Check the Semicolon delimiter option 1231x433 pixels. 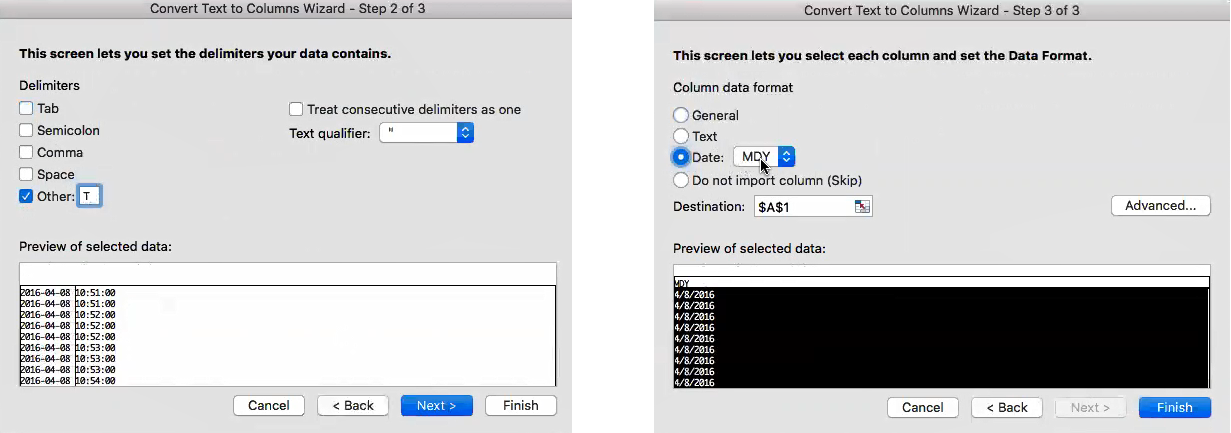click(26, 130)
